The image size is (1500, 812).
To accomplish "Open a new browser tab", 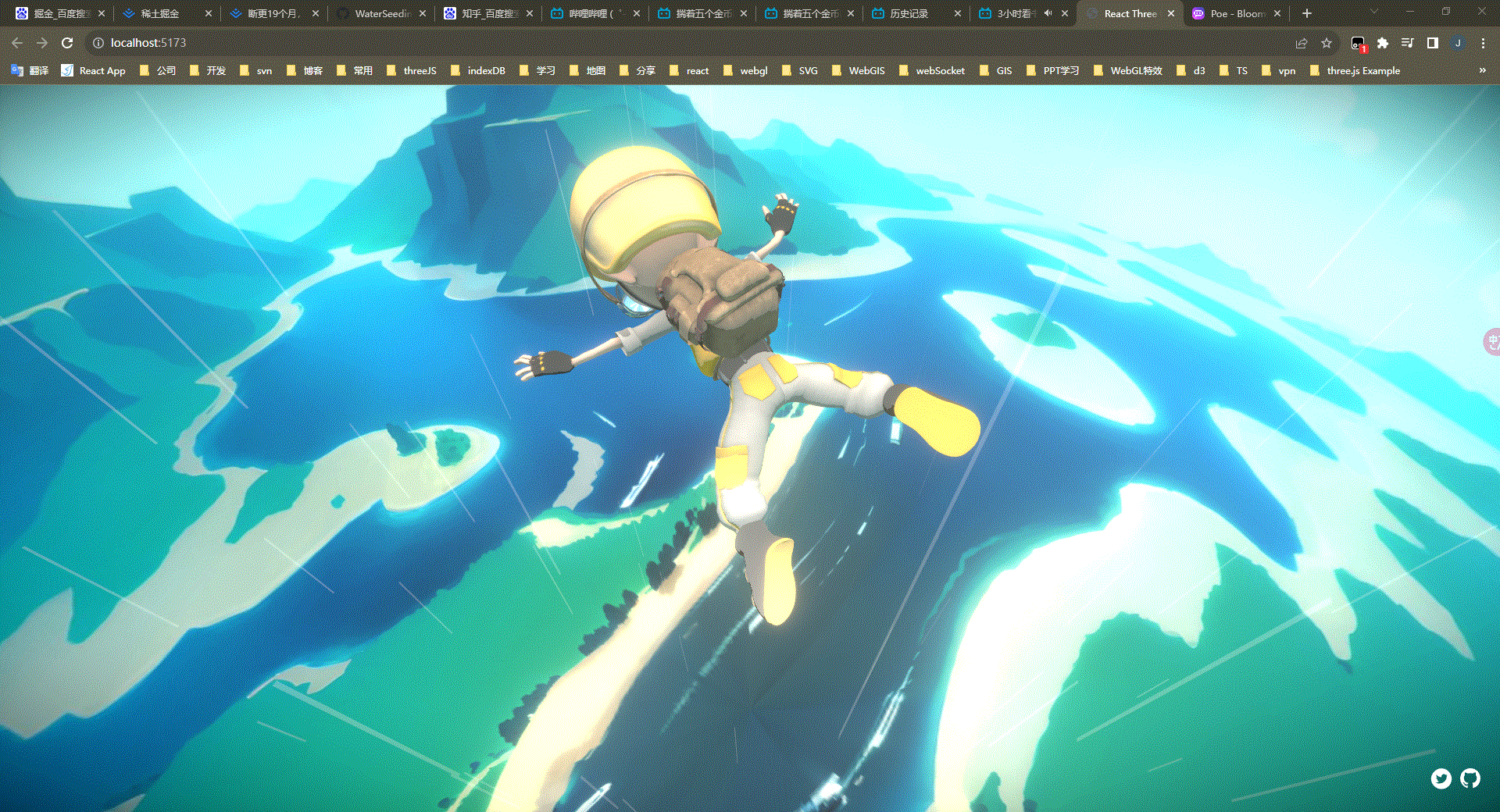I will click(x=1307, y=13).
